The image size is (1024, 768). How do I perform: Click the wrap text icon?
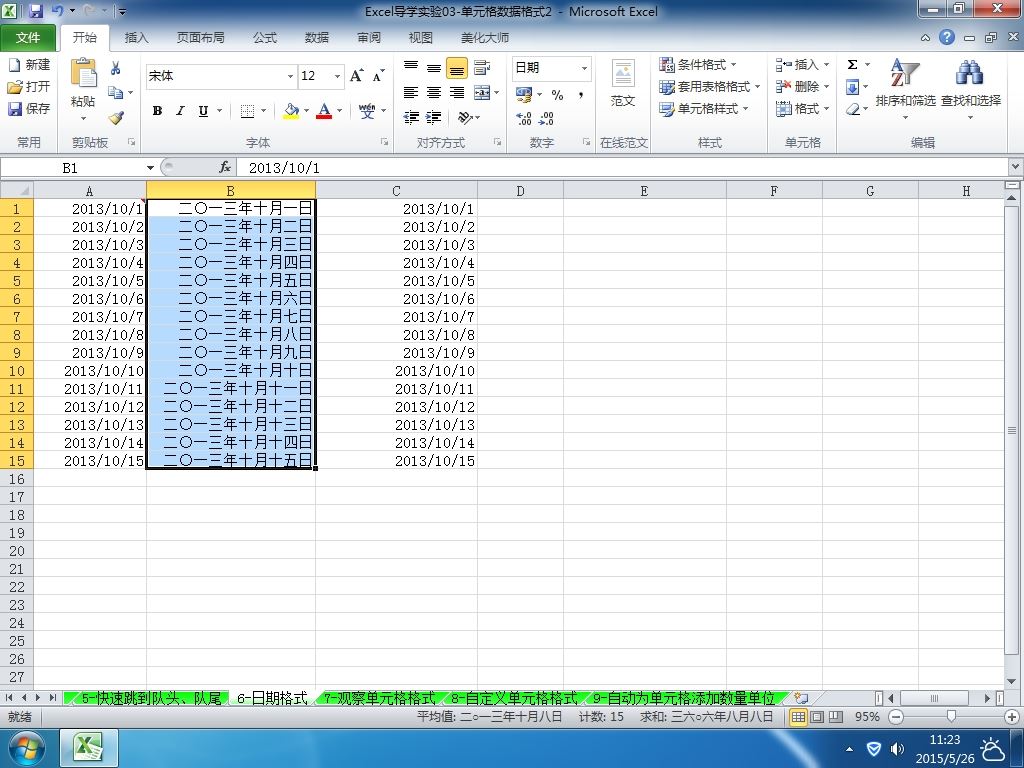(x=483, y=67)
